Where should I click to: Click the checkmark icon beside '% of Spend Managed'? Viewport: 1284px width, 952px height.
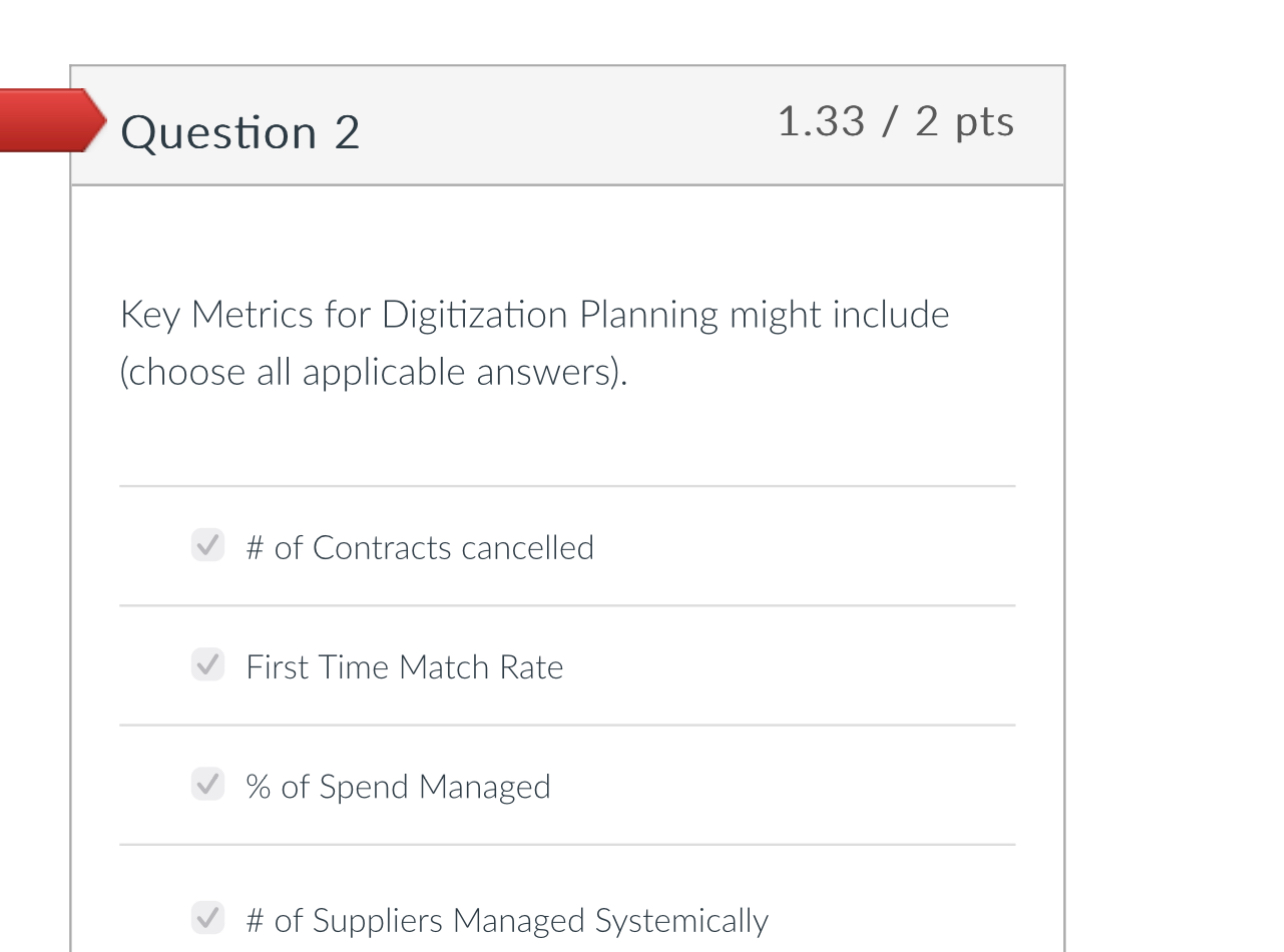pyautogui.click(x=208, y=785)
